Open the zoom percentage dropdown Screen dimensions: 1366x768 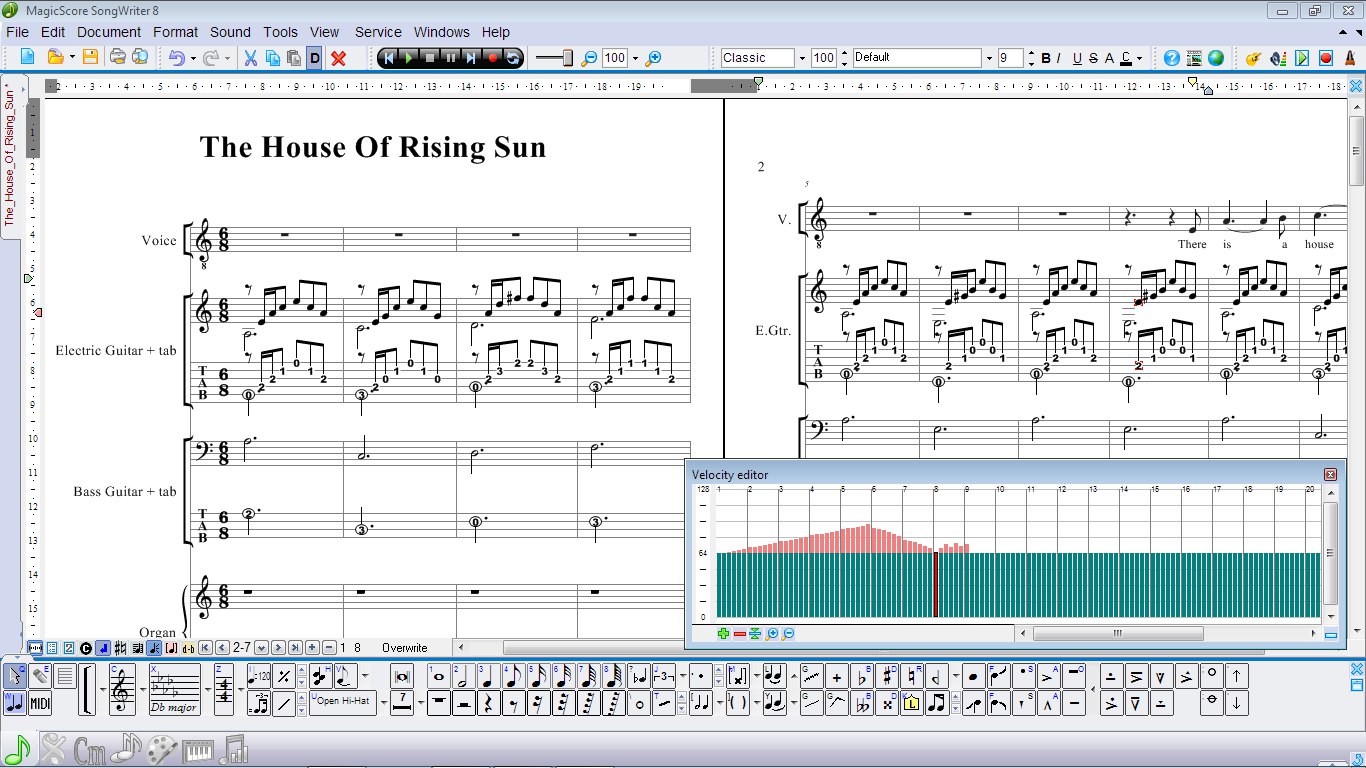pos(635,58)
